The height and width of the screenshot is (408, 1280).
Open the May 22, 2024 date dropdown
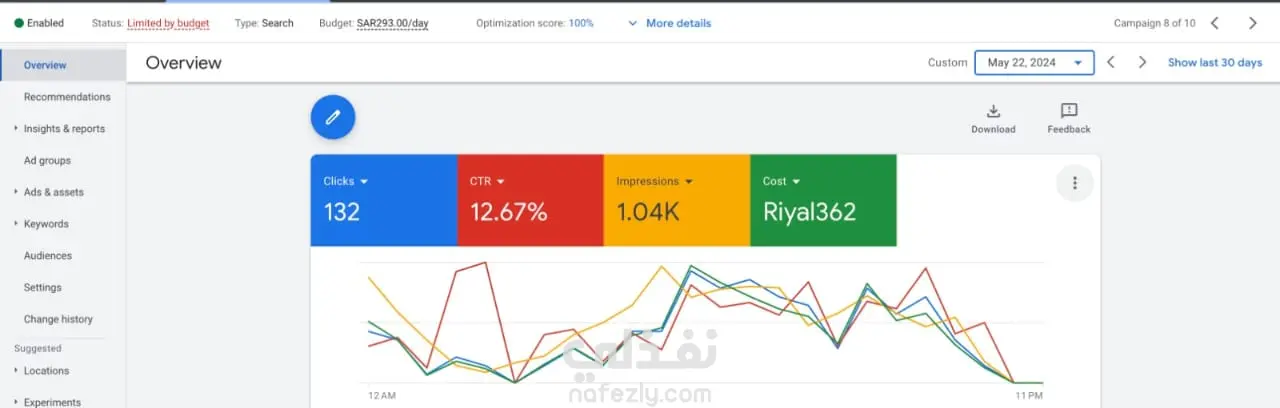(x=1034, y=63)
